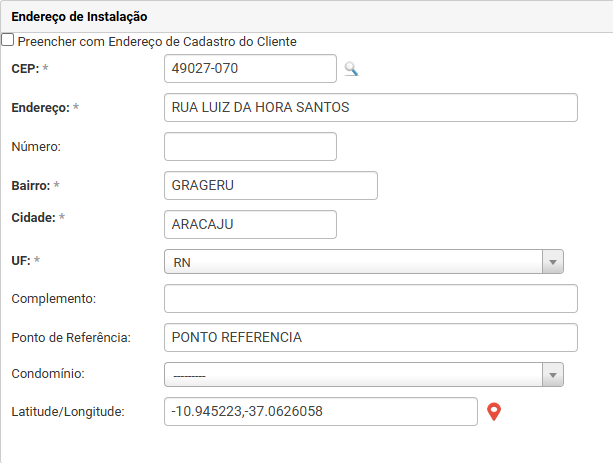The image size is (613, 463).
Task: Click the Endereço field with RUA LUIZ
Action: pyautogui.click(x=370, y=107)
